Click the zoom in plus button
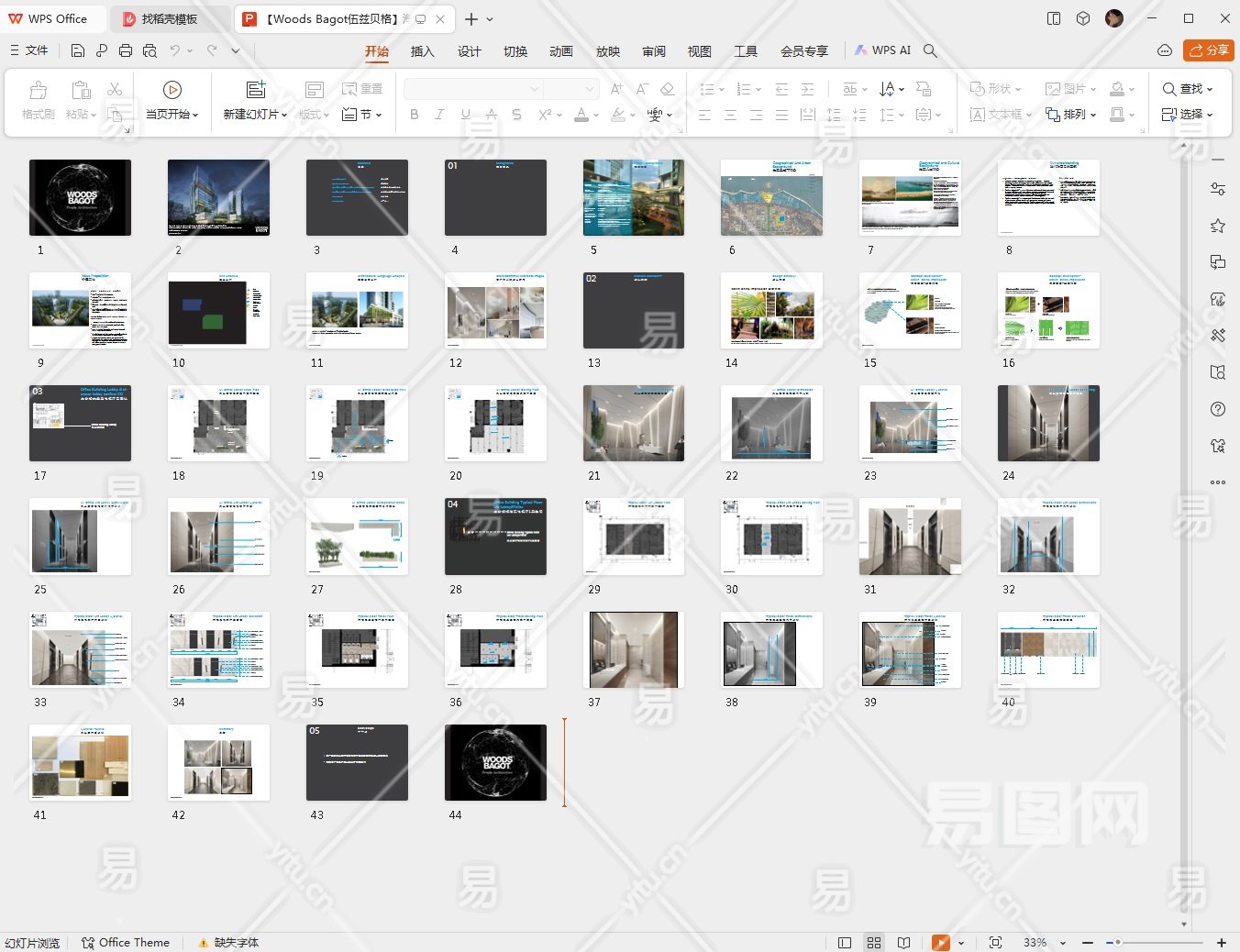Screen dimensions: 1240x952 (x=1222, y=943)
